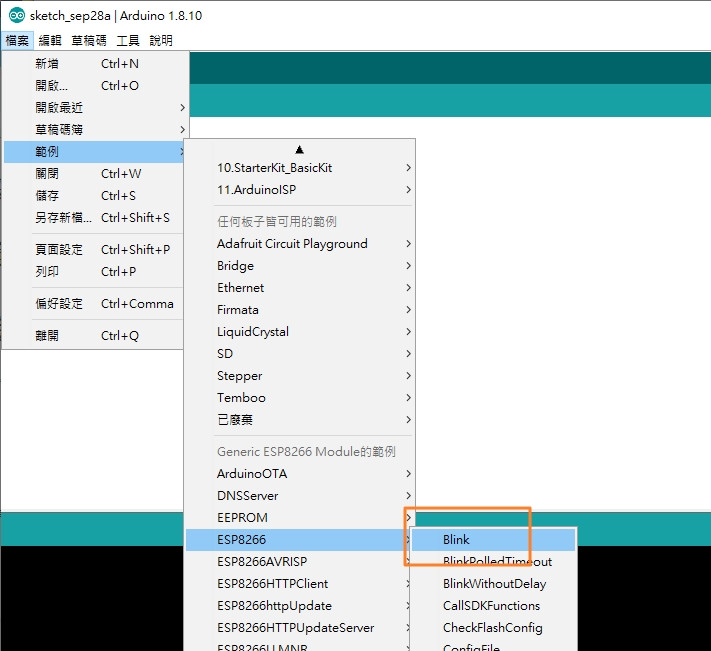711x651 pixels.
Task: Expand the Temboo examples submenu
Action: pyautogui.click(x=299, y=398)
